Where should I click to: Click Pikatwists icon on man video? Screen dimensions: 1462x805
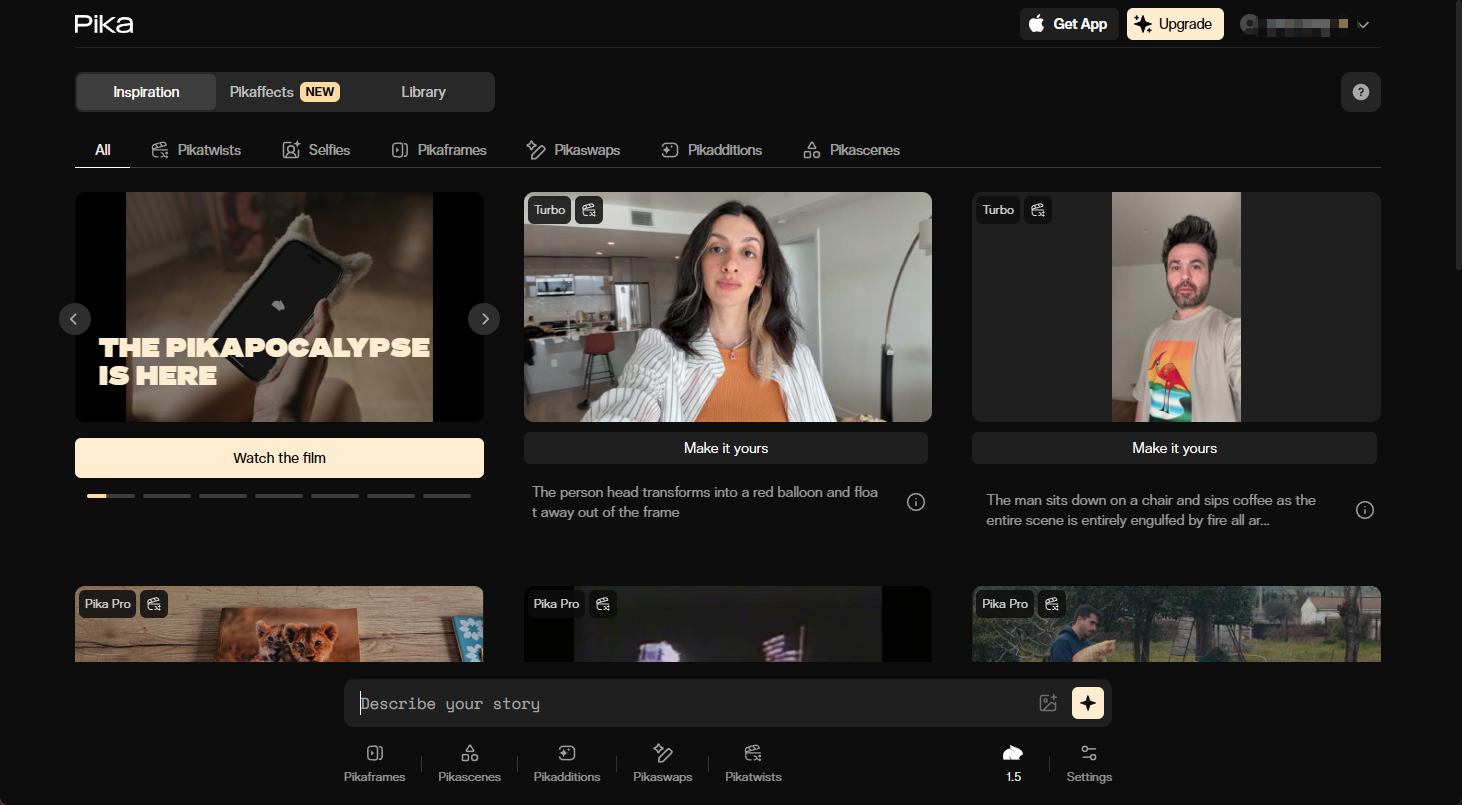coord(1038,210)
